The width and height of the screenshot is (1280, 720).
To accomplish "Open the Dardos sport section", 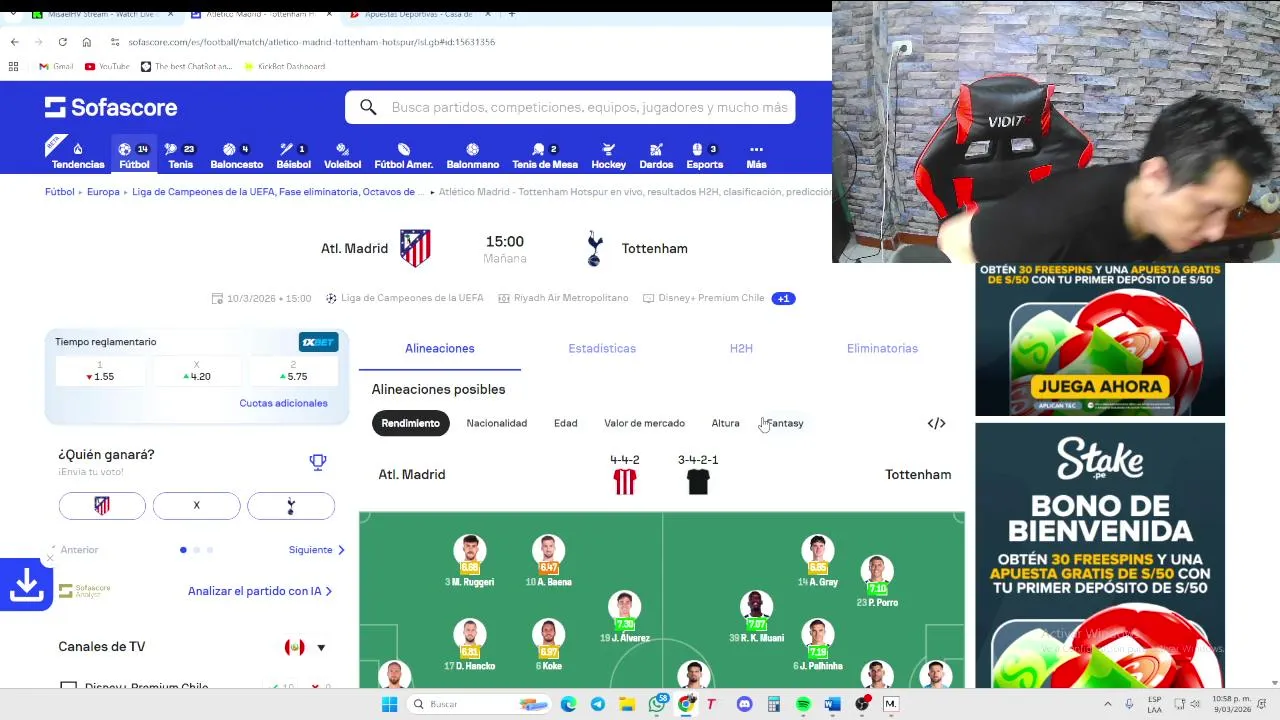I will tap(656, 156).
